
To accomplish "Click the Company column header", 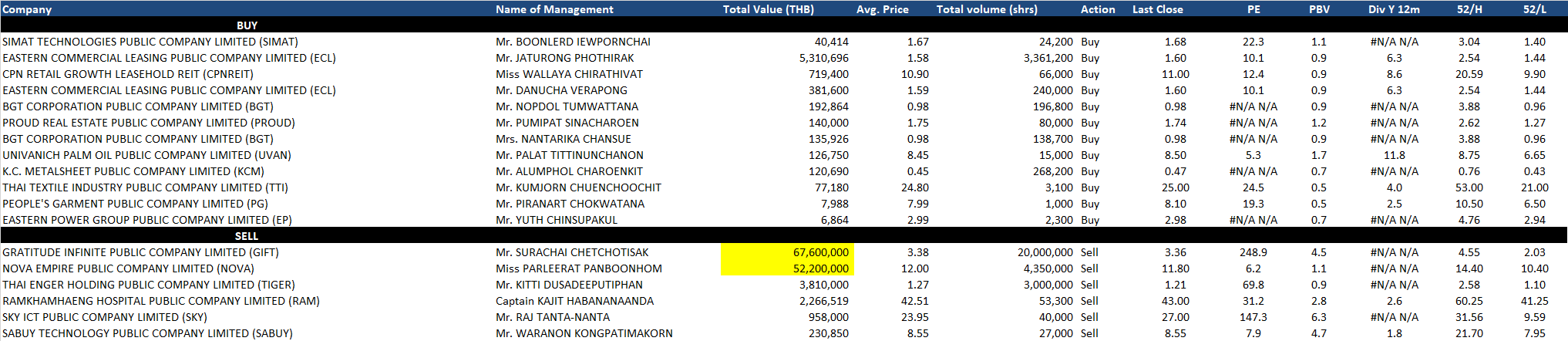I will coord(27,9).
